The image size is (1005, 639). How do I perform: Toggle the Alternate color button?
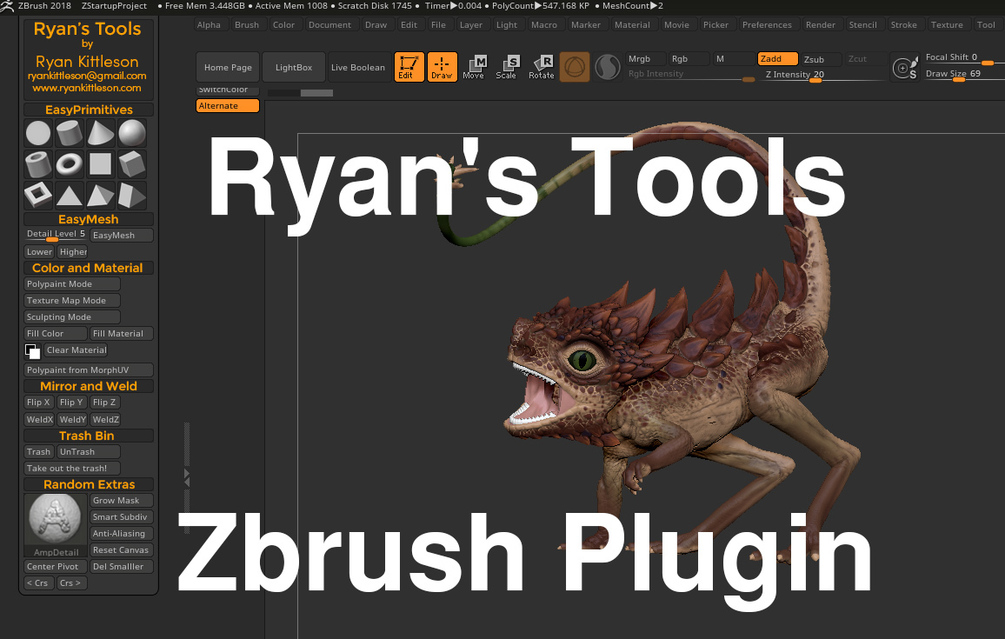click(228, 106)
